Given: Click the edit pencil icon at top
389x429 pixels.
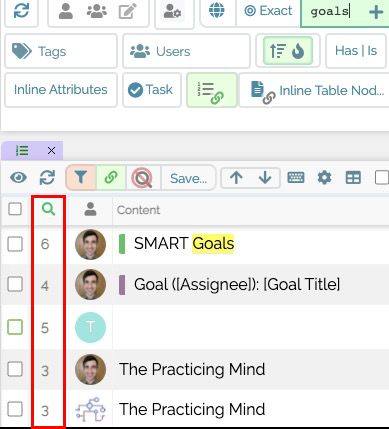Looking at the screenshot, I should point(128,11).
